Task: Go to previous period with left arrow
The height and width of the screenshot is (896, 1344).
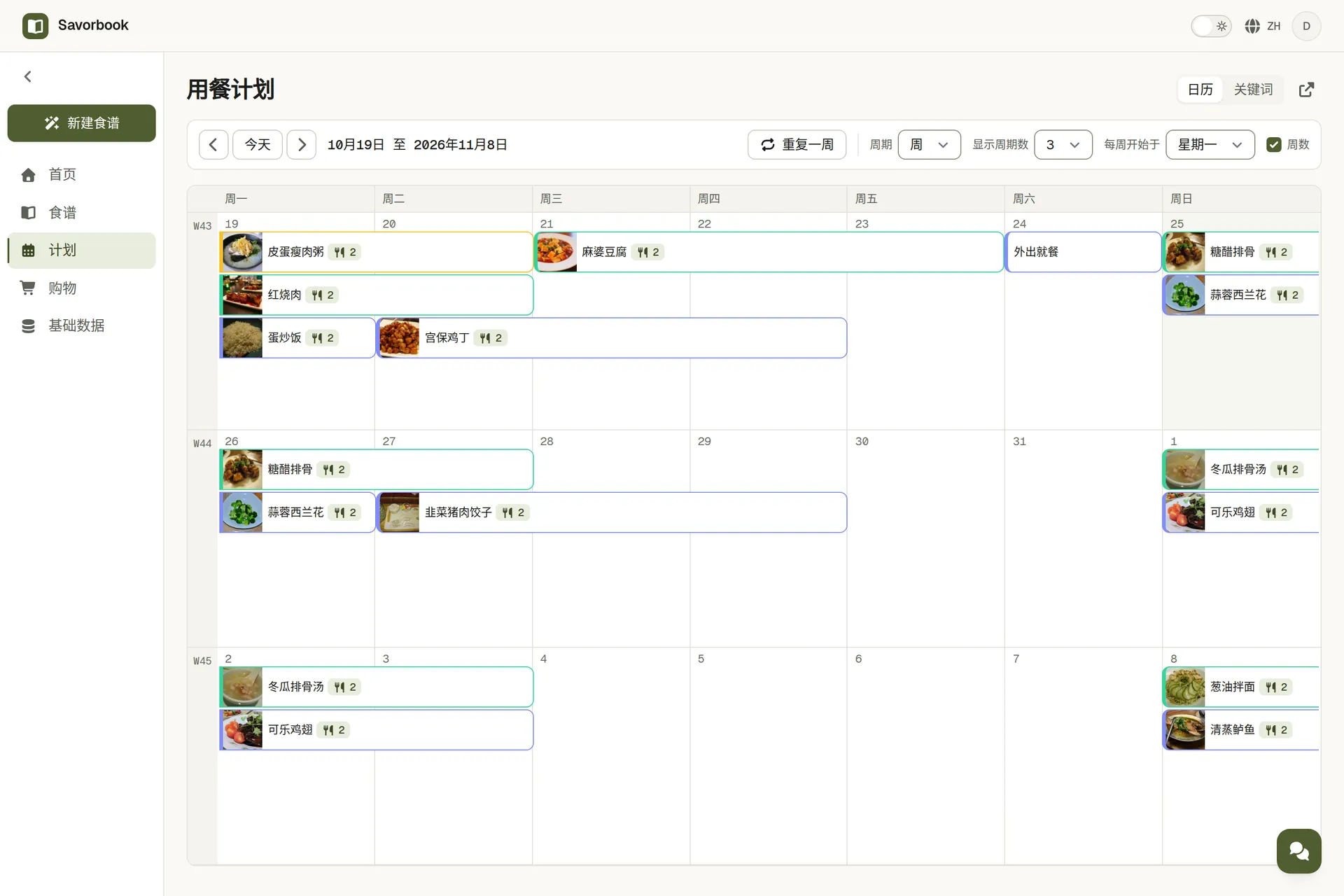Action: pyautogui.click(x=213, y=144)
